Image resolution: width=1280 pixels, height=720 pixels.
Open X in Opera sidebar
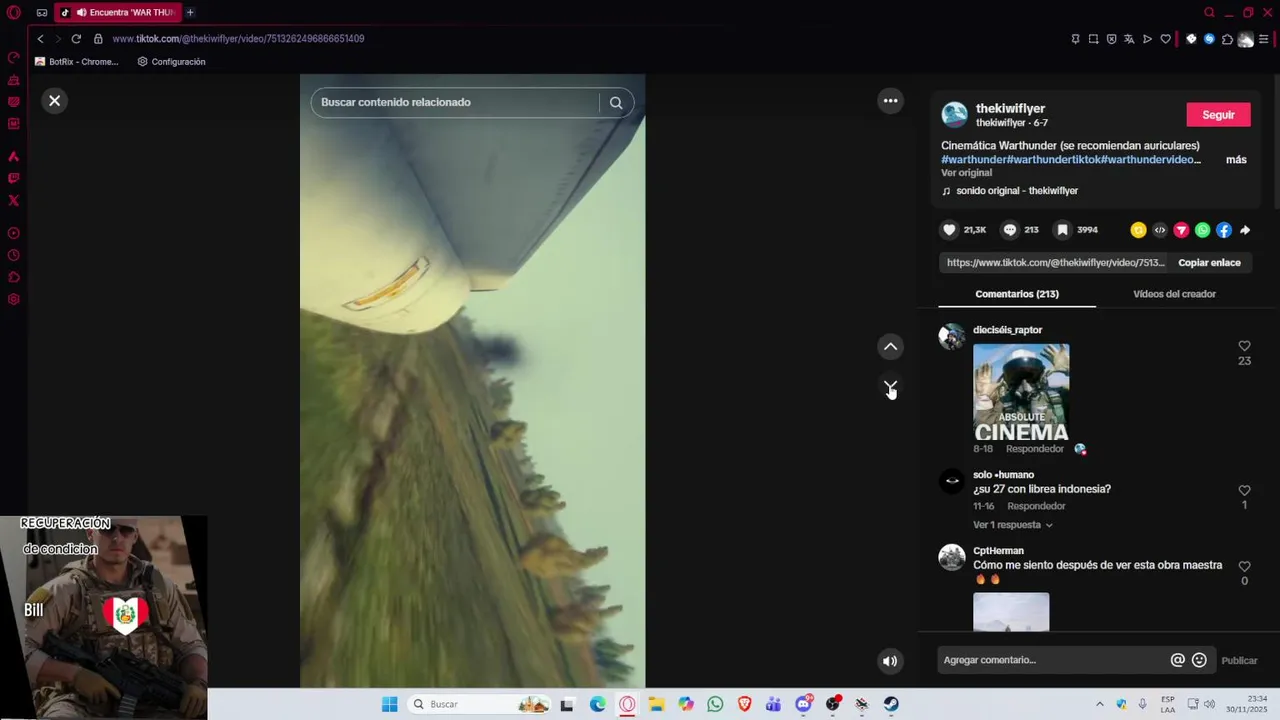click(x=14, y=201)
